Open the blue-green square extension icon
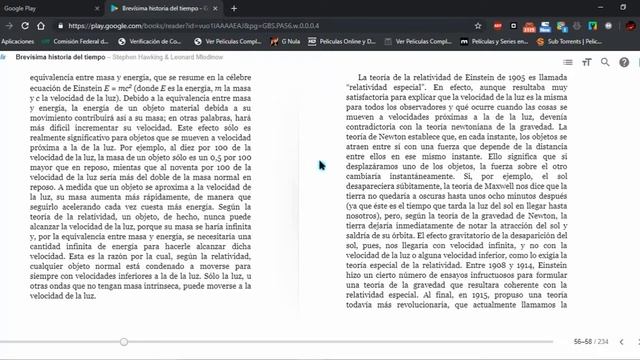640x360 pixels. click(593, 26)
